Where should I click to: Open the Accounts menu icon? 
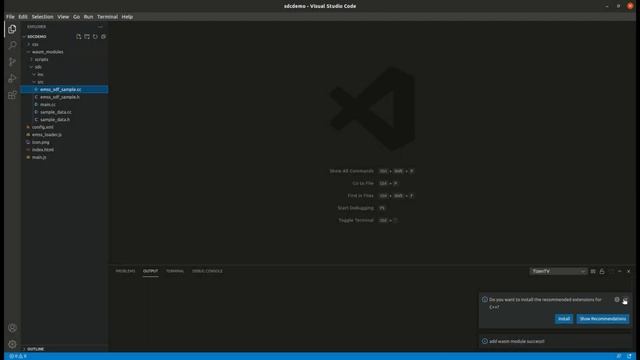12,328
